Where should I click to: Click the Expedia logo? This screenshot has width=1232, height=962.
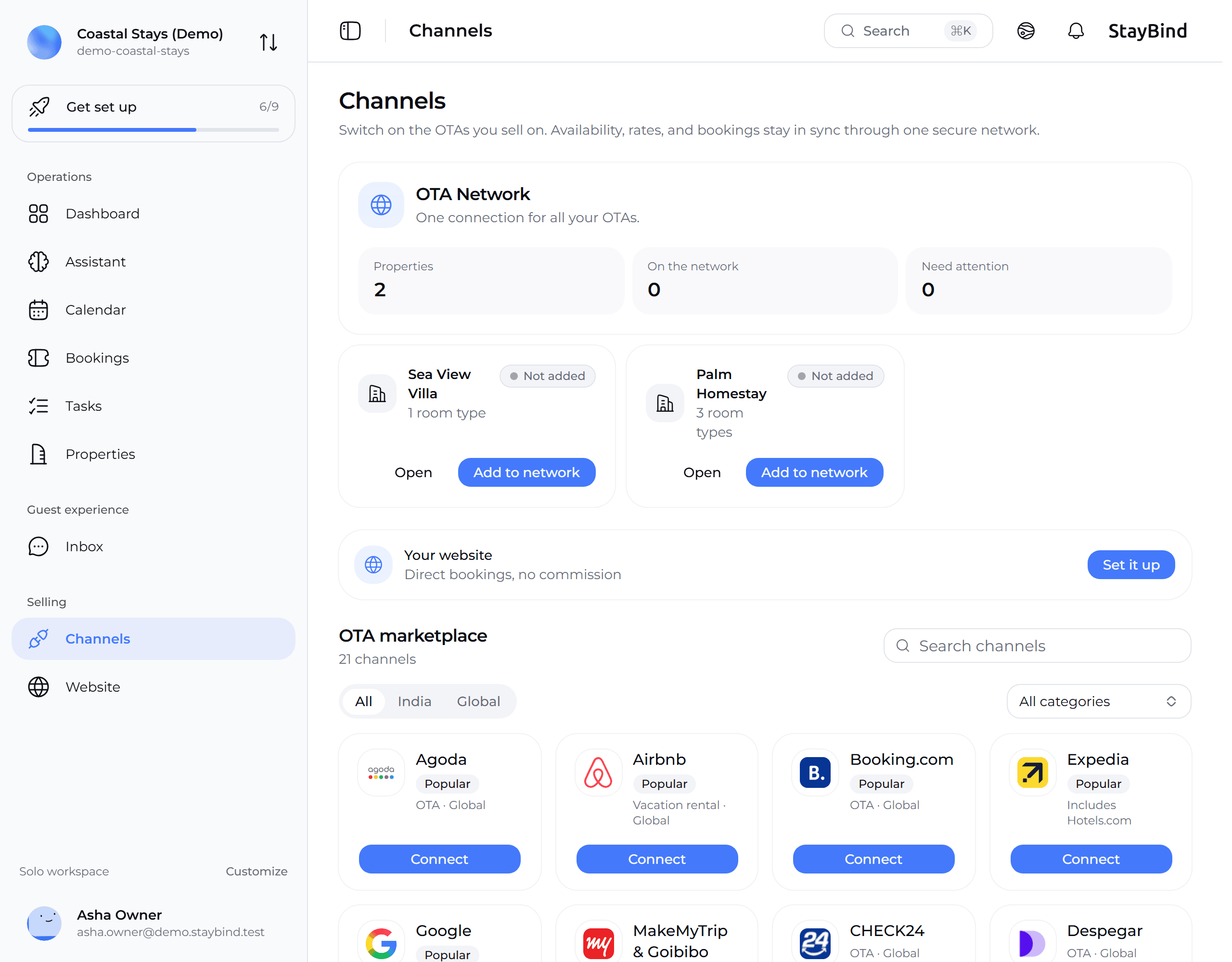point(1032,772)
